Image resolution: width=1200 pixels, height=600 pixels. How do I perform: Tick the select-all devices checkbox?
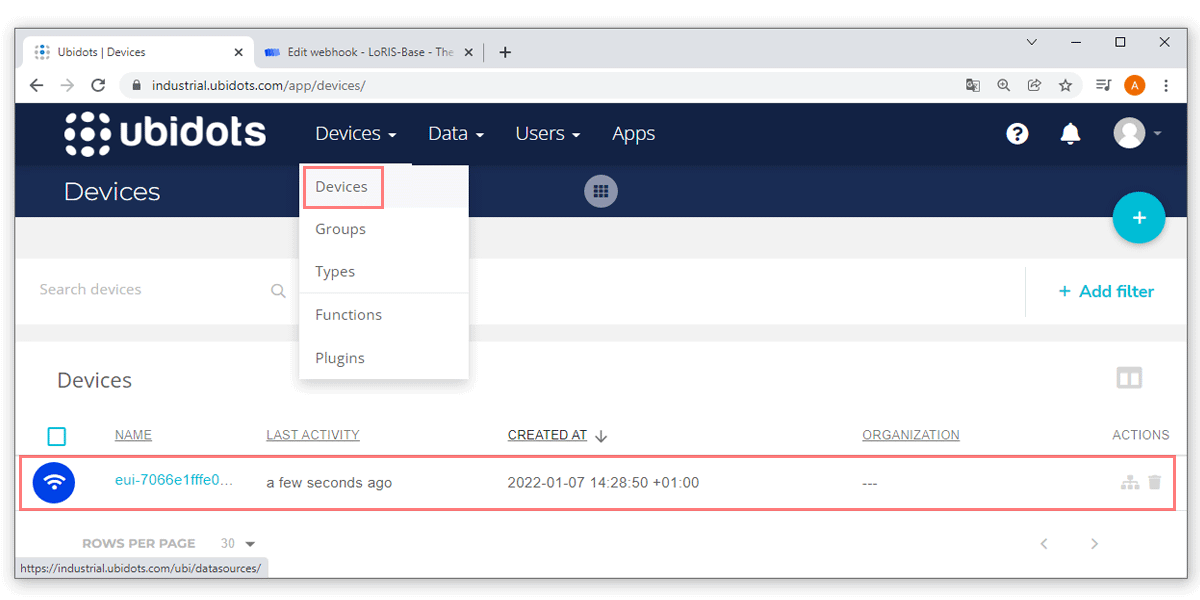click(57, 436)
